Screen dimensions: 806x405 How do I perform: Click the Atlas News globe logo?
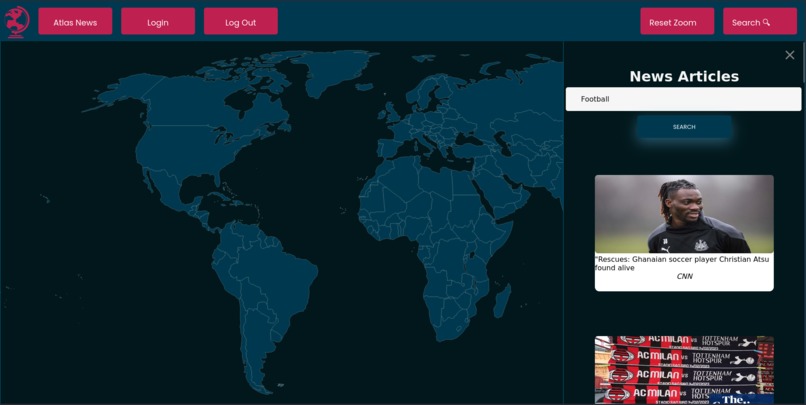[17, 22]
